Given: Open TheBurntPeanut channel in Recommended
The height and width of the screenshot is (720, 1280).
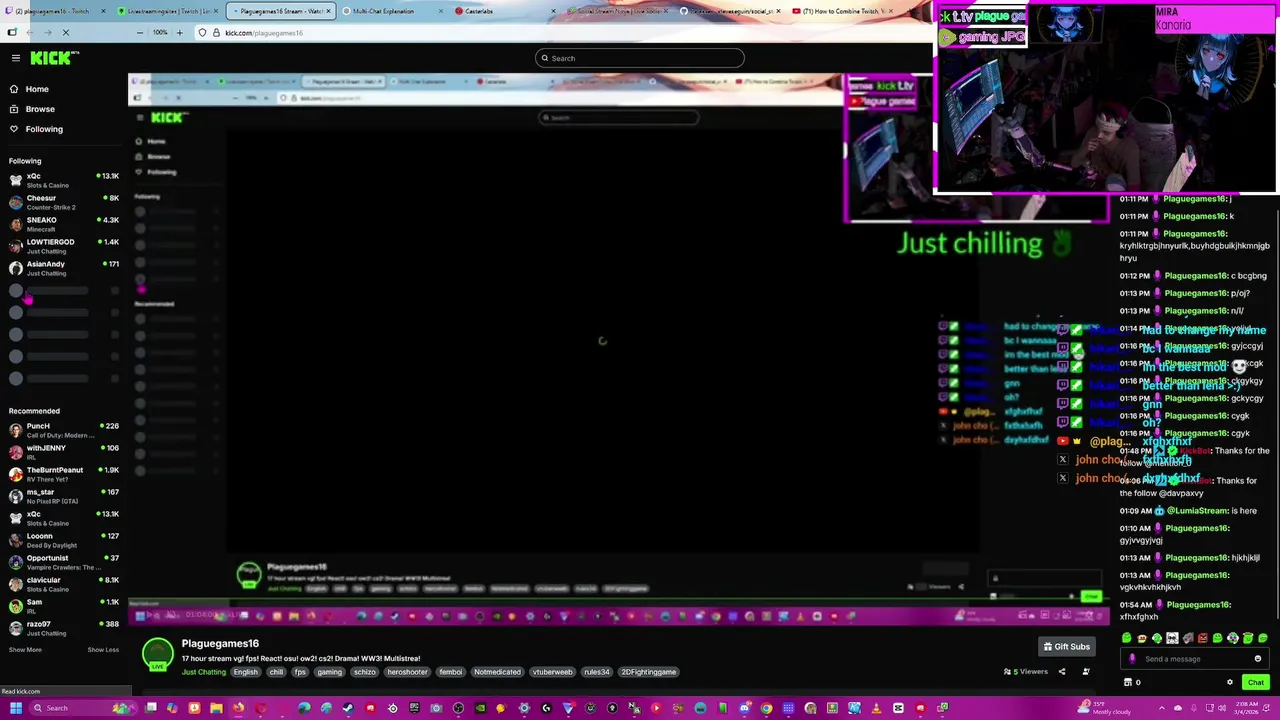Looking at the screenshot, I should 64,474.
